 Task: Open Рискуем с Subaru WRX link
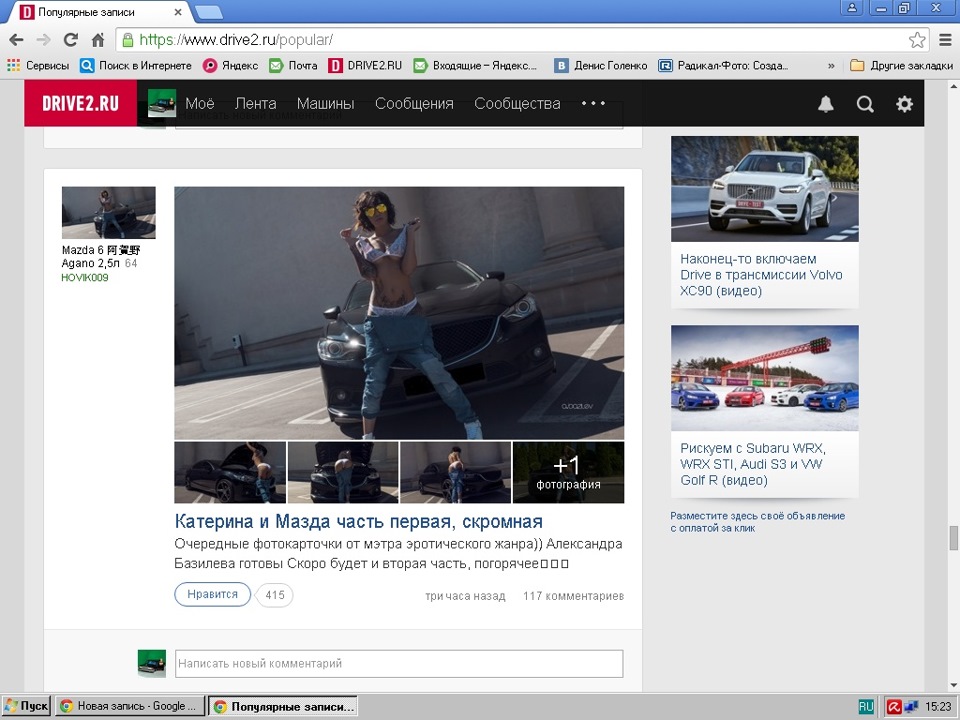(753, 464)
